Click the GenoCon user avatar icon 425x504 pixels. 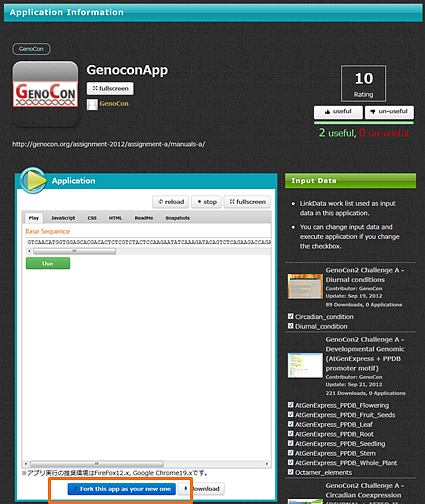pyautogui.click(x=92, y=104)
